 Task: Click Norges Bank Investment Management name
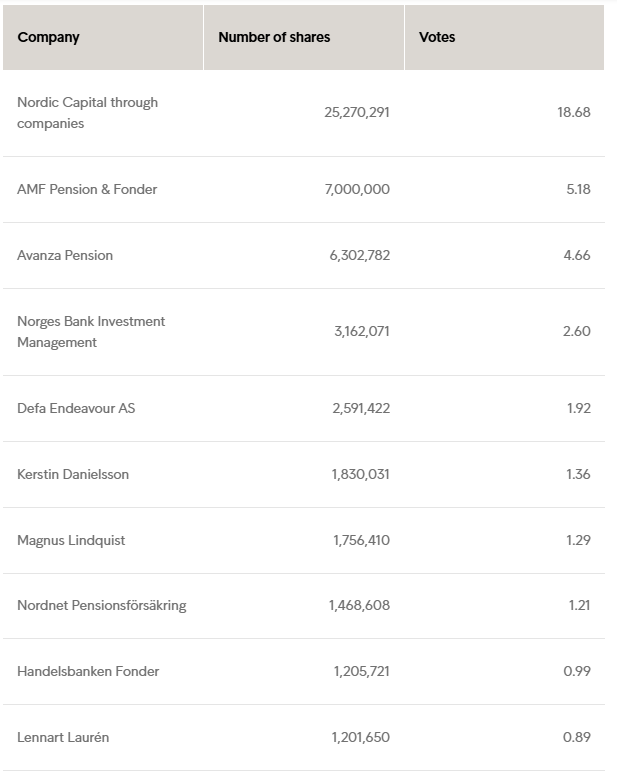pyautogui.click(x=91, y=332)
